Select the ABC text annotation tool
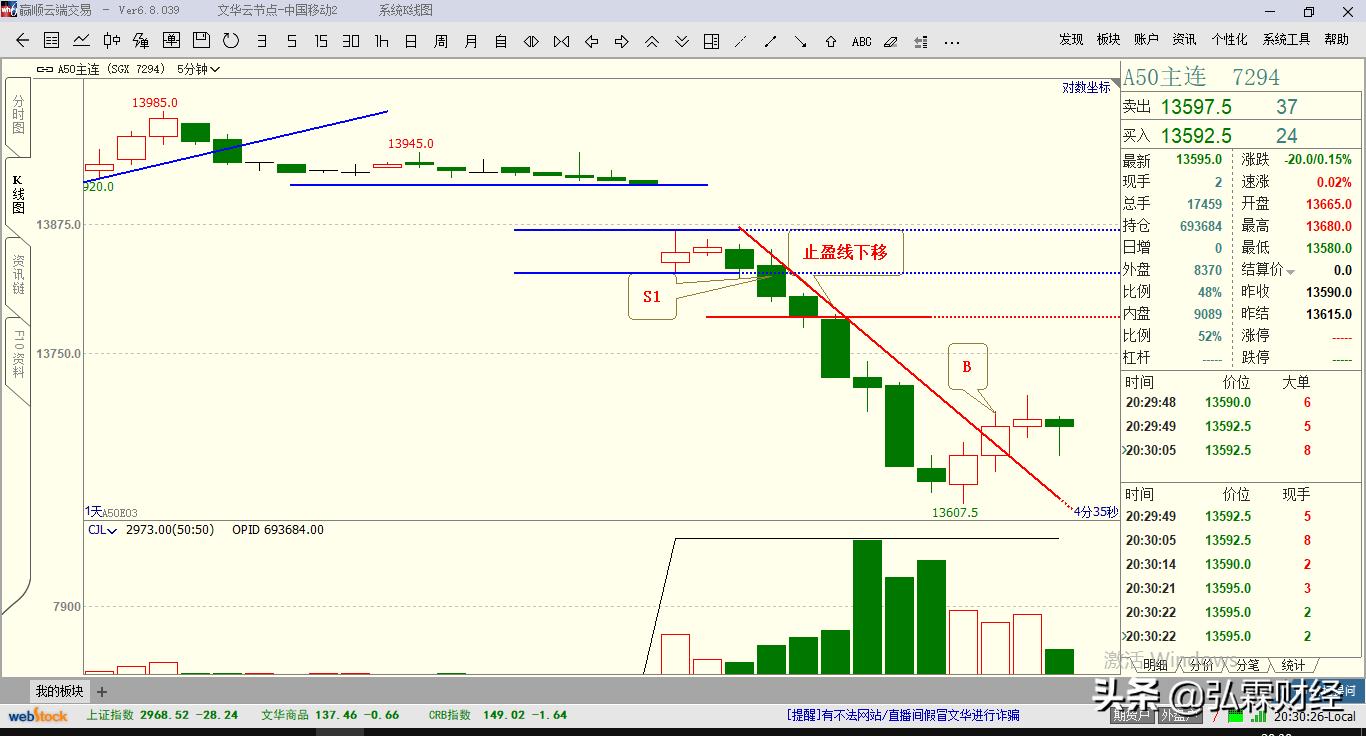The image size is (1366, 736). click(x=861, y=41)
